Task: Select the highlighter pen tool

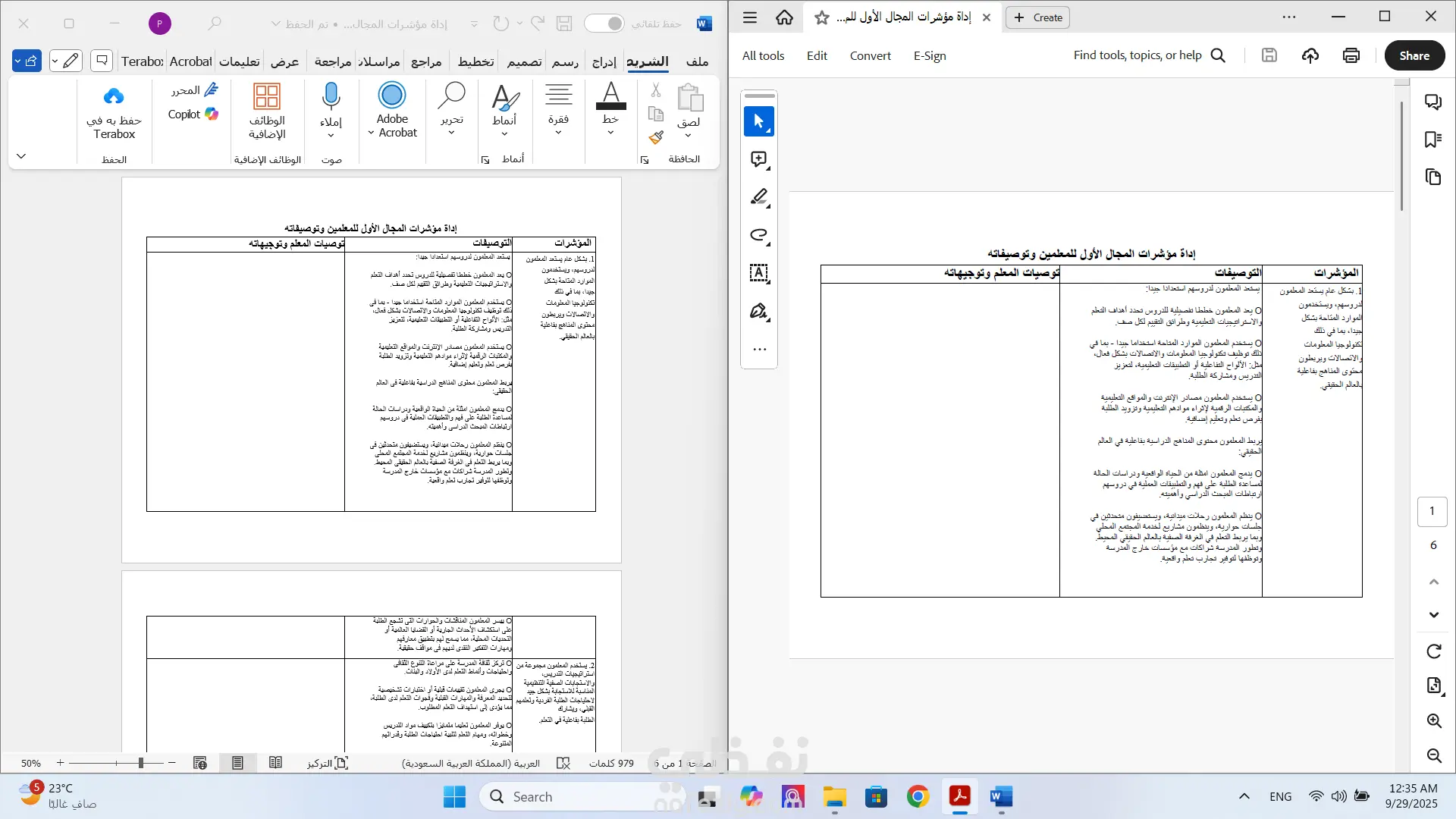Action: [758, 197]
